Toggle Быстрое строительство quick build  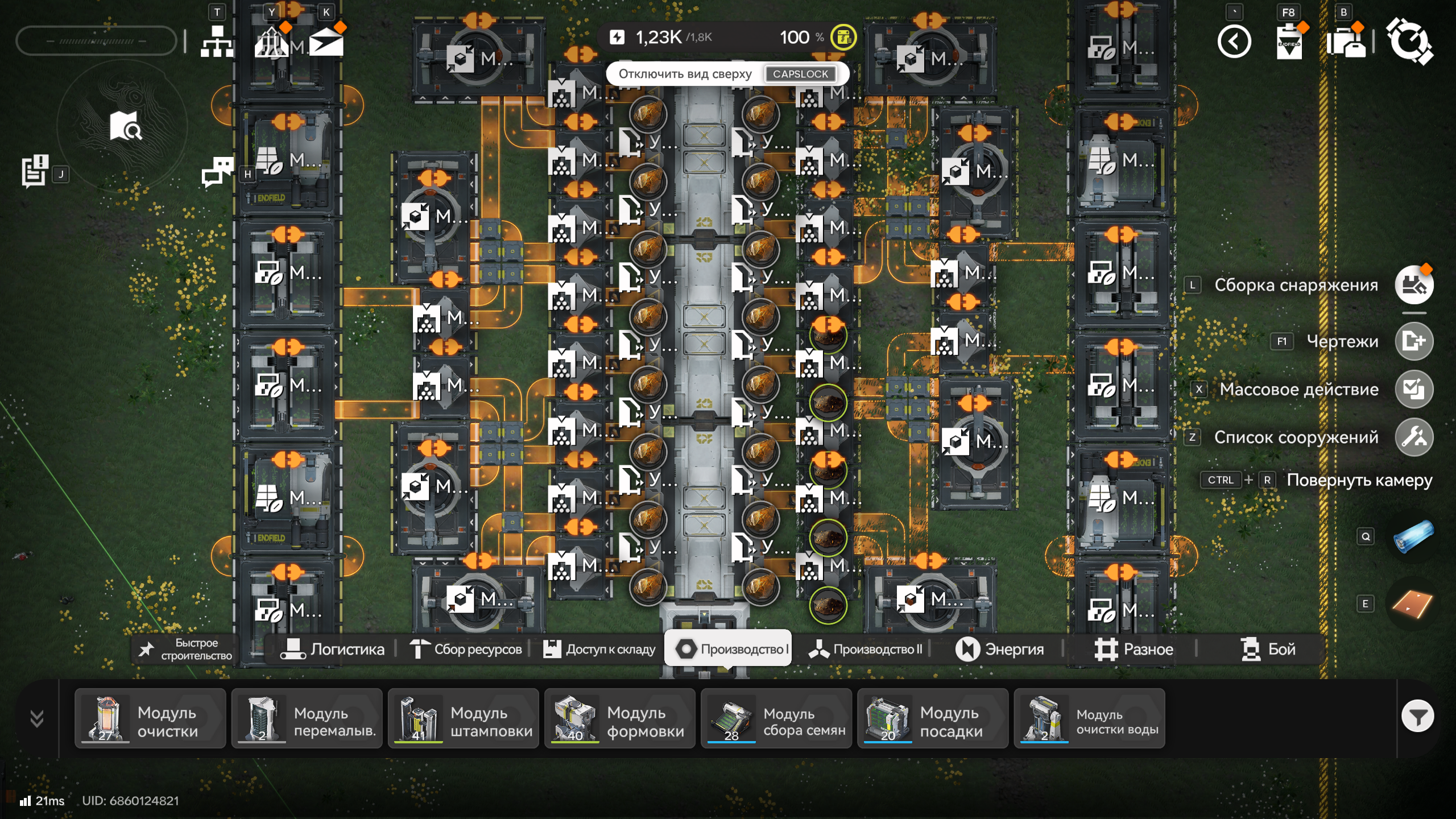(x=186, y=649)
